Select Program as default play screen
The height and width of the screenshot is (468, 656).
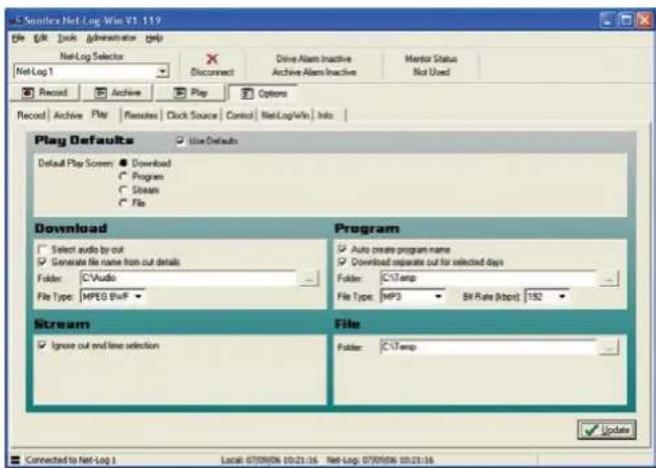123,176
